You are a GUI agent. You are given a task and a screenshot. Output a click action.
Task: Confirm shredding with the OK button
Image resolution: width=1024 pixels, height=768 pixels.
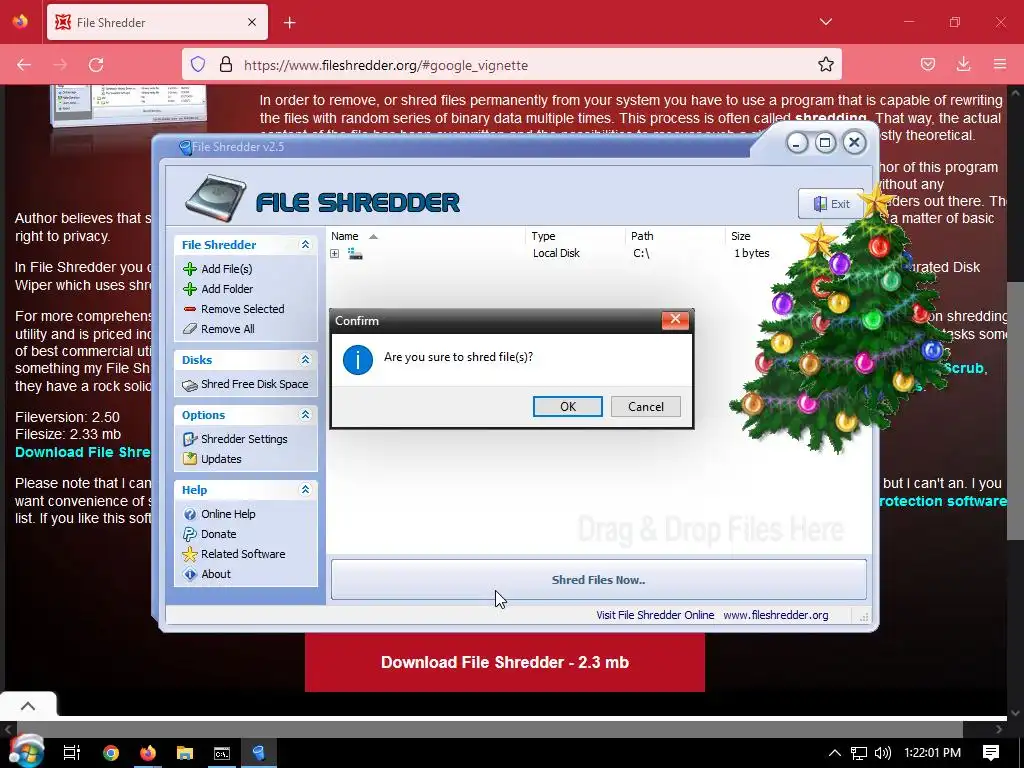(568, 407)
